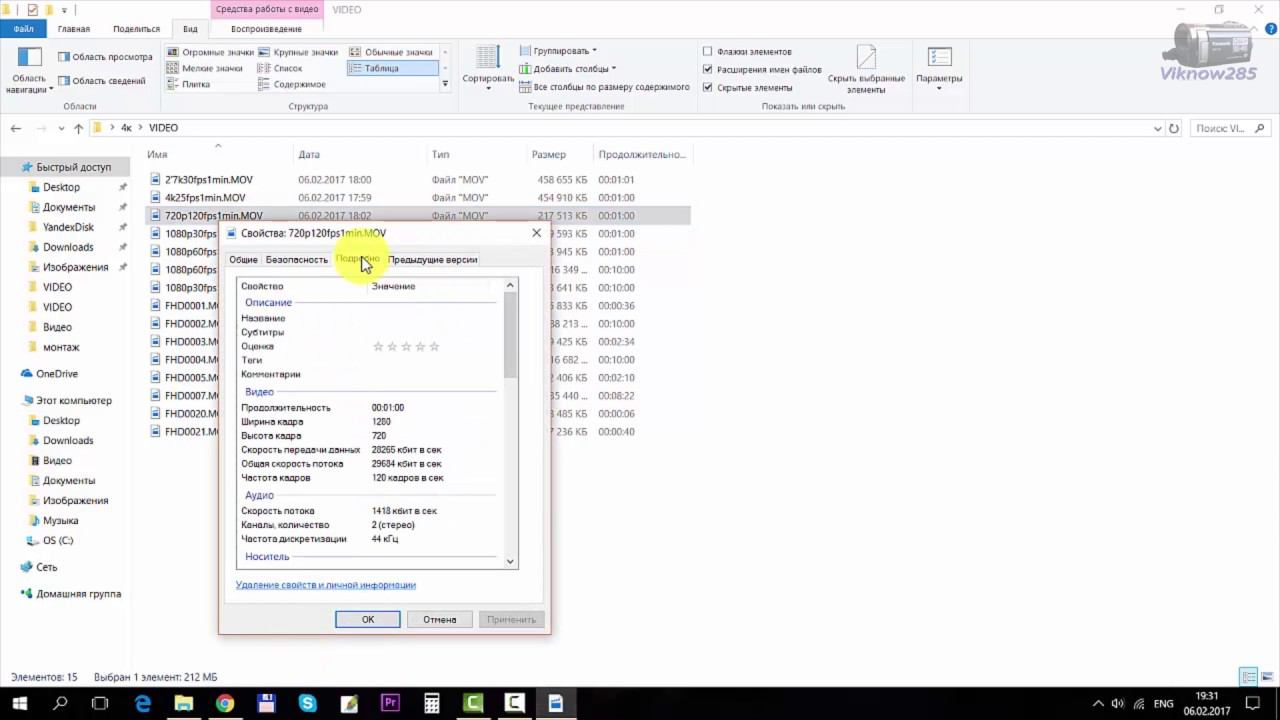Open Предыдущие версии tab in dialog
Image resolution: width=1280 pixels, height=720 pixels.
[x=432, y=260]
